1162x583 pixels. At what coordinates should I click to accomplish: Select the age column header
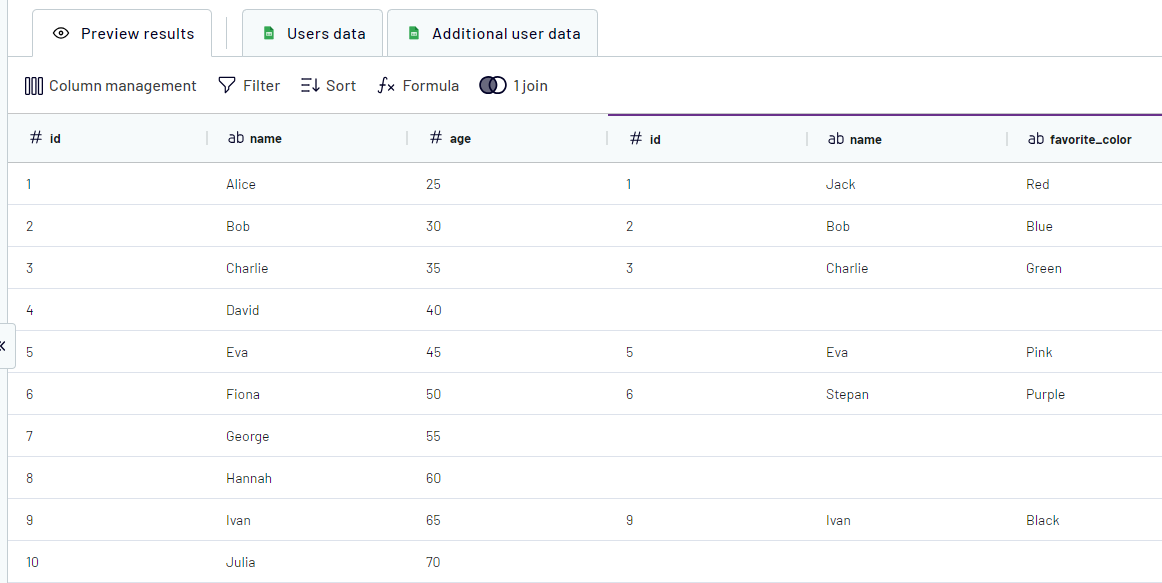coord(459,139)
